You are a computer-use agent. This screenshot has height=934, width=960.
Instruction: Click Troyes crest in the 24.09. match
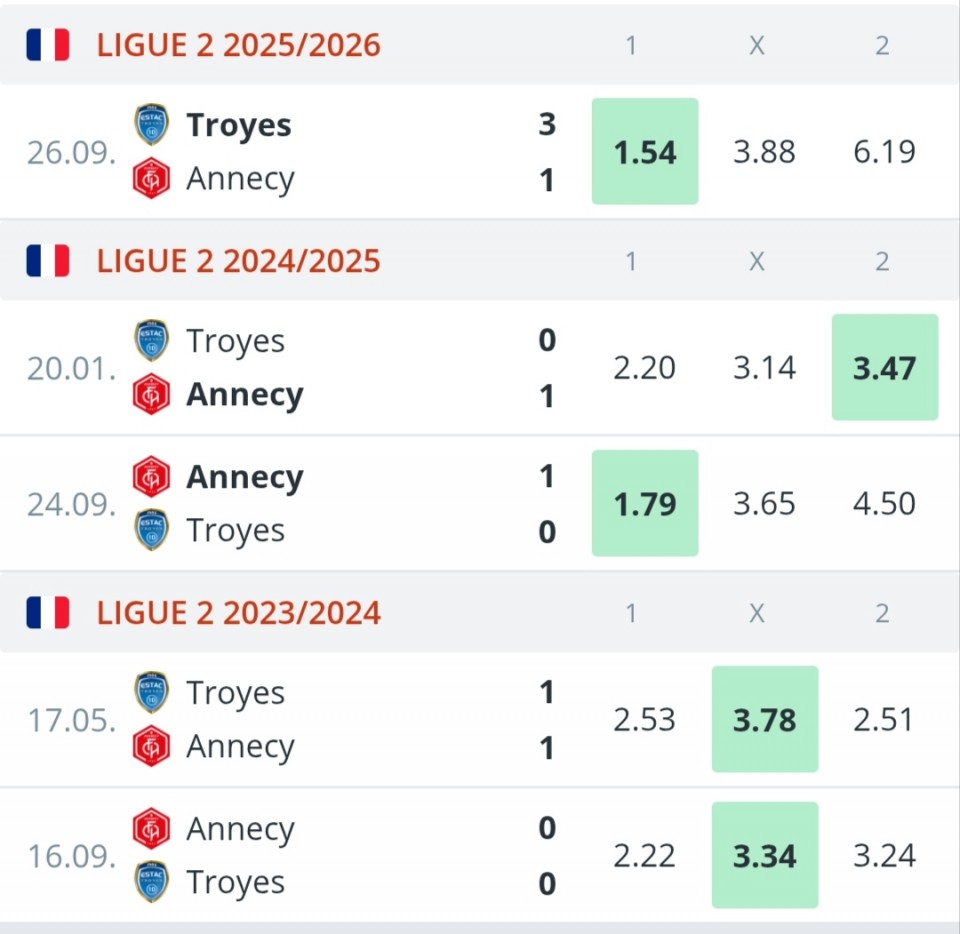[x=152, y=530]
